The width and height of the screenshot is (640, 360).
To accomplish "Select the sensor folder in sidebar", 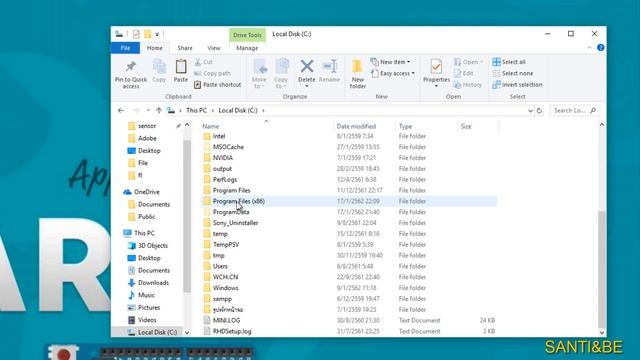I will point(147,126).
